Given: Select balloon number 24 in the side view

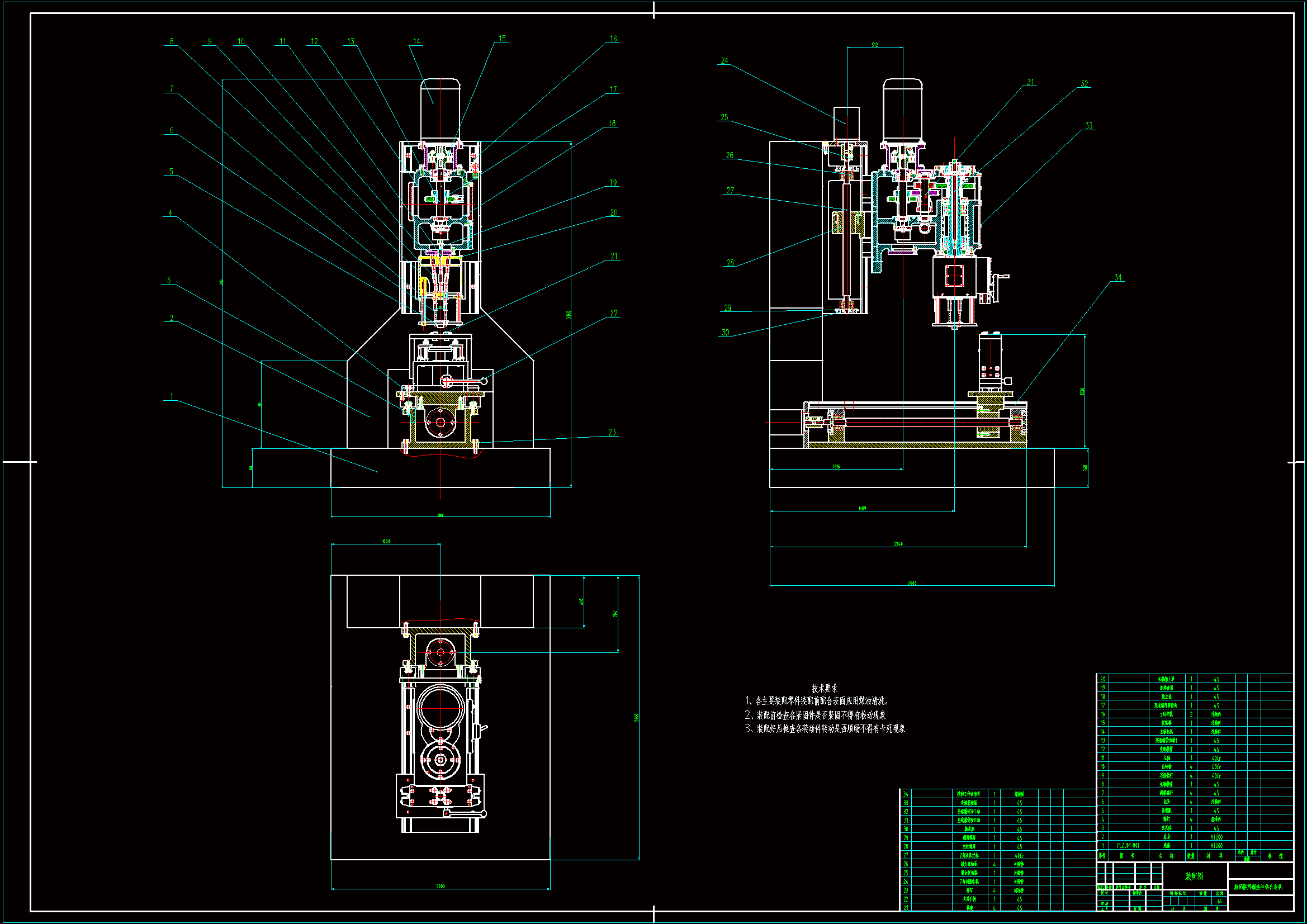Looking at the screenshot, I should tap(724, 61).
